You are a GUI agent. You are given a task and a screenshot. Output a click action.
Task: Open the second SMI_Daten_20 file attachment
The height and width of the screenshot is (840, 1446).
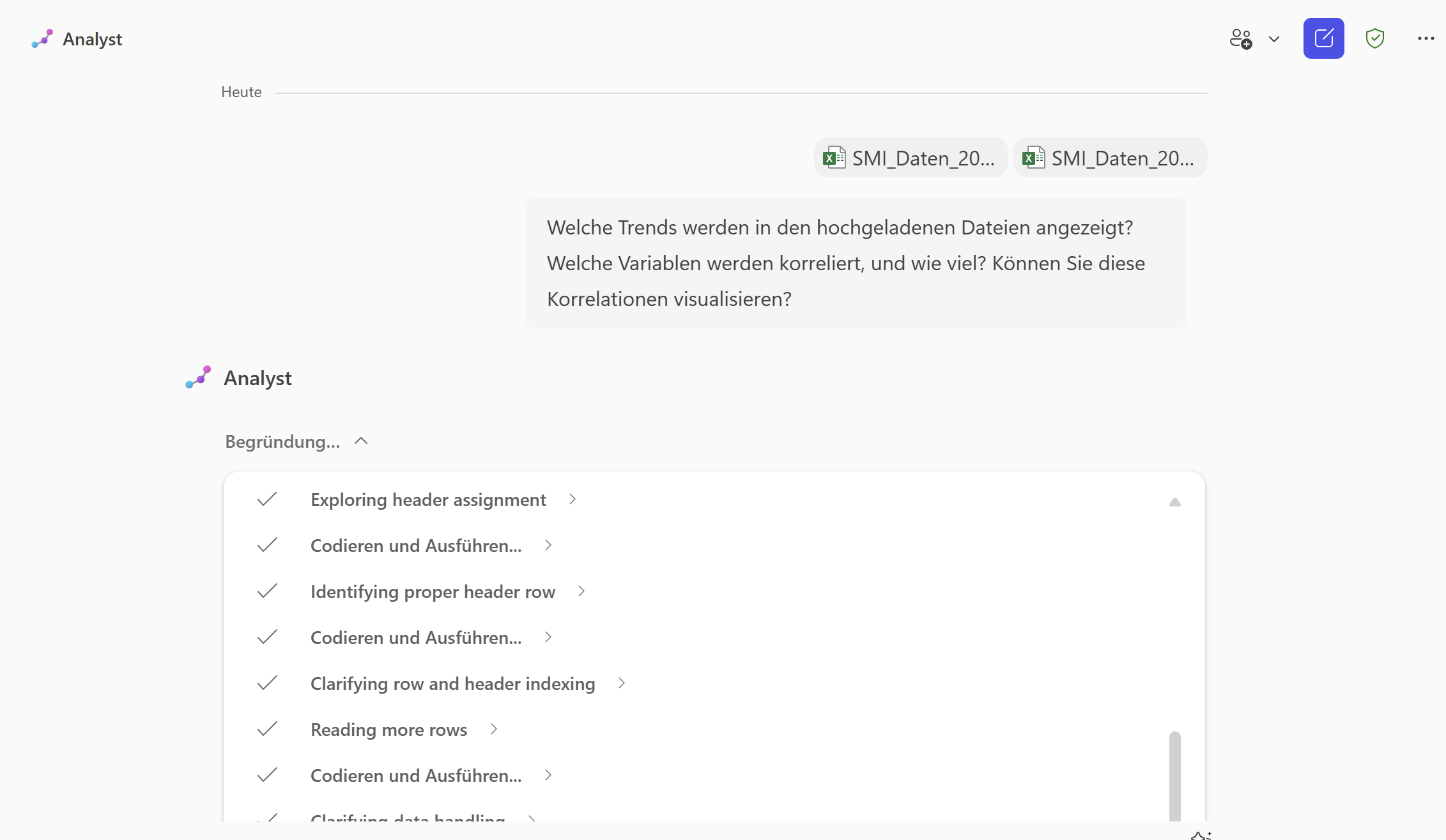[1110, 157]
